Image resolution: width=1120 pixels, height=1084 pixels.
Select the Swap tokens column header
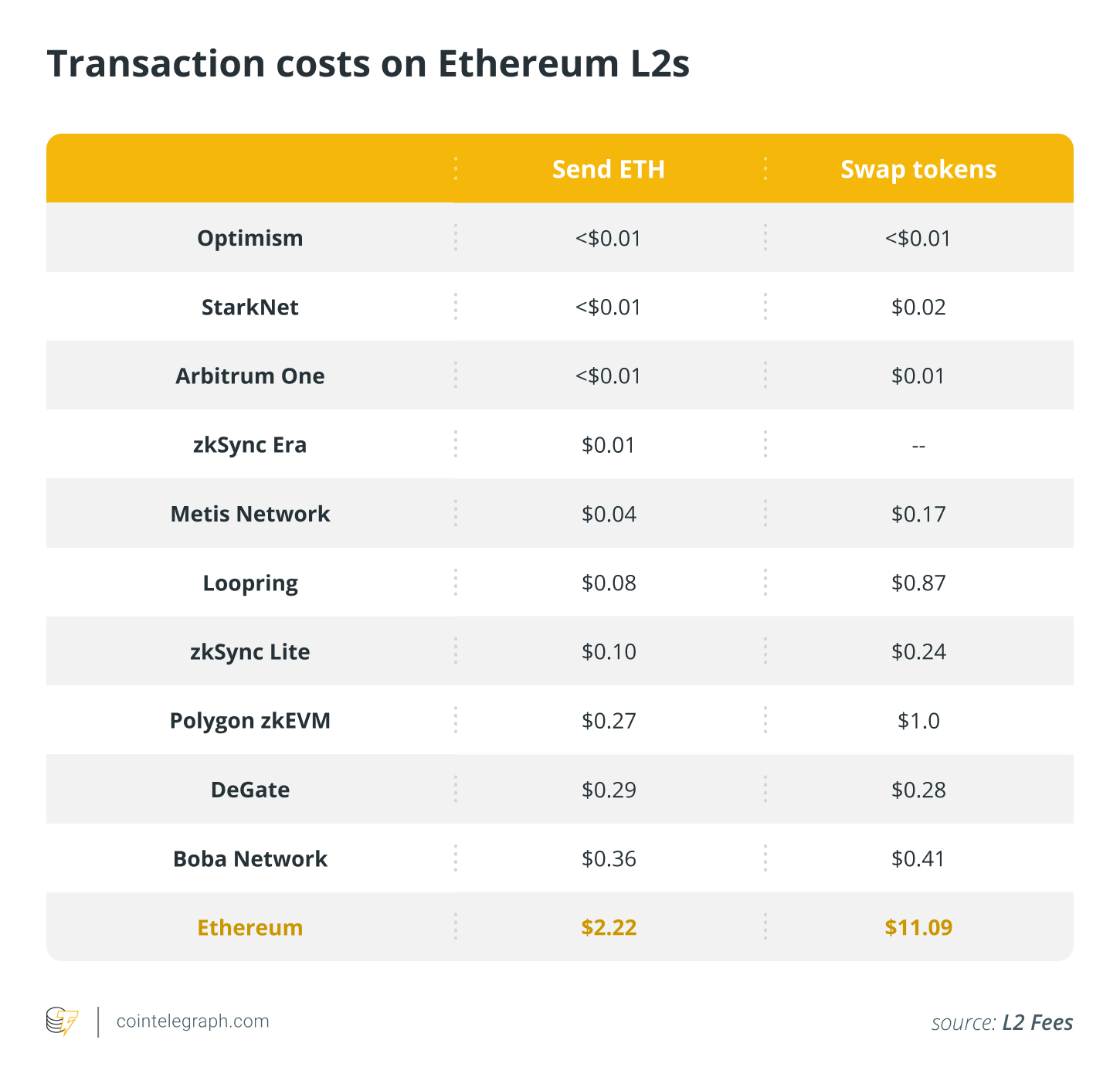918,169
